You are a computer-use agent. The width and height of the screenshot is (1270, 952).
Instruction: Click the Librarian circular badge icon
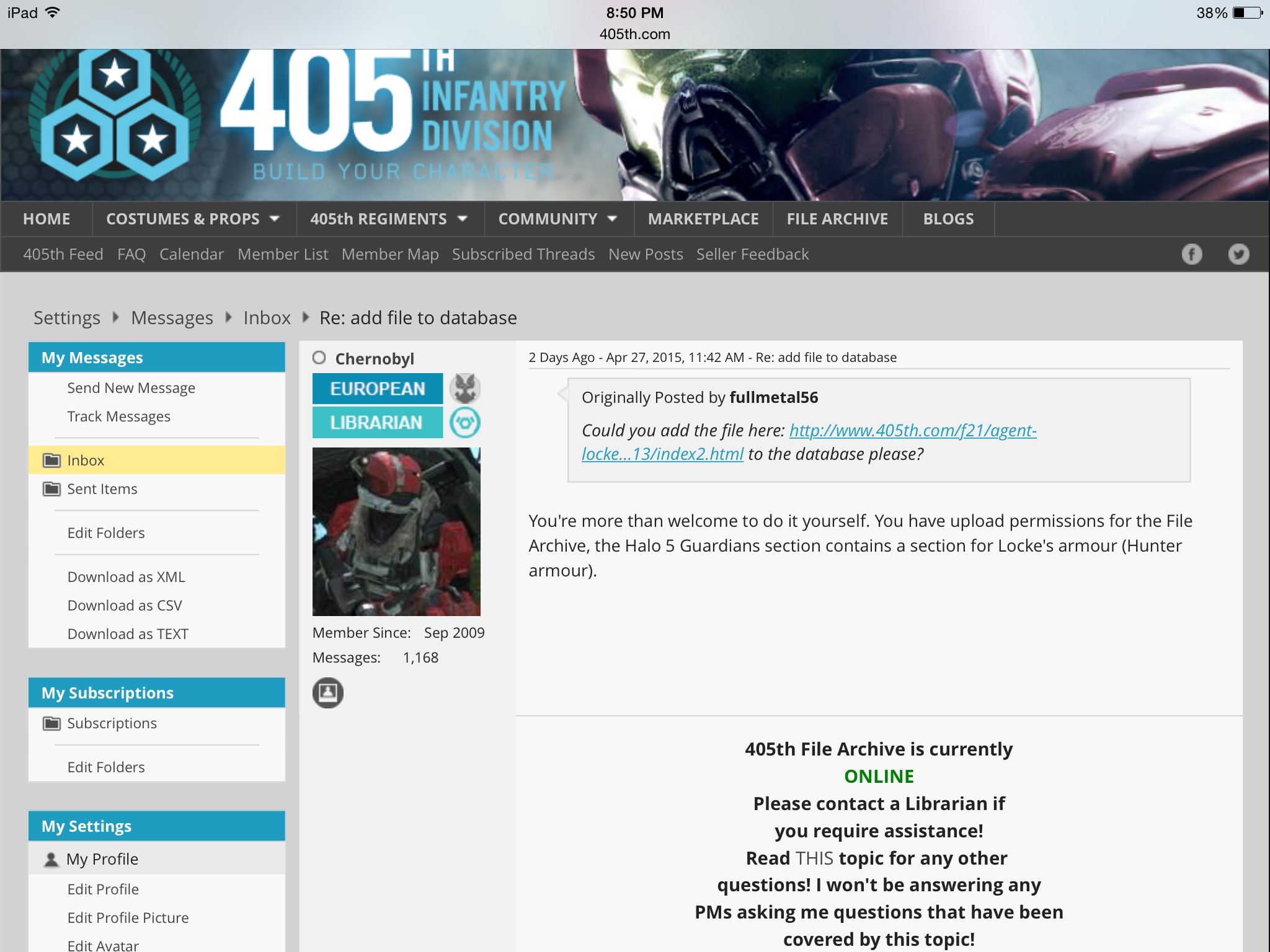point(464,423)
